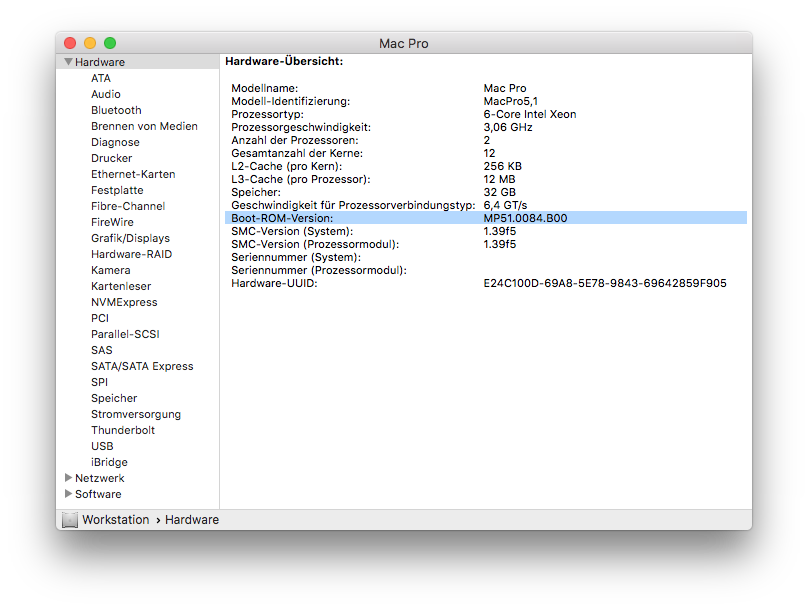Viewport: 808px width, 610px height.
Task: Select SMC-Version (System) label
Action: [x=292, y=231]
